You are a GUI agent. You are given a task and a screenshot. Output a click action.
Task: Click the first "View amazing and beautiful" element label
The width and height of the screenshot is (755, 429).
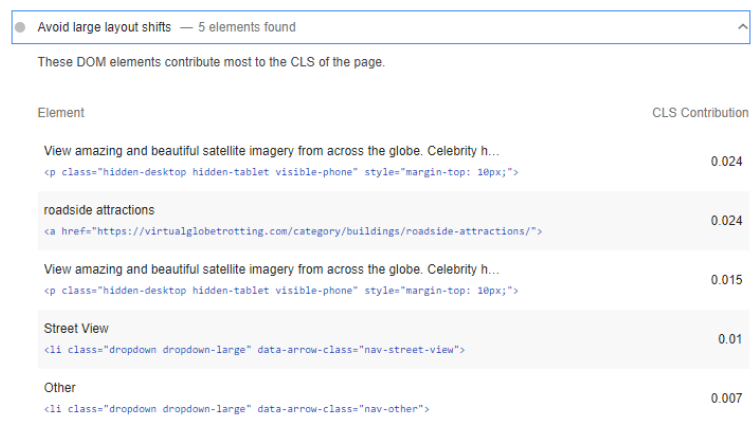click(x=270, y=151)
